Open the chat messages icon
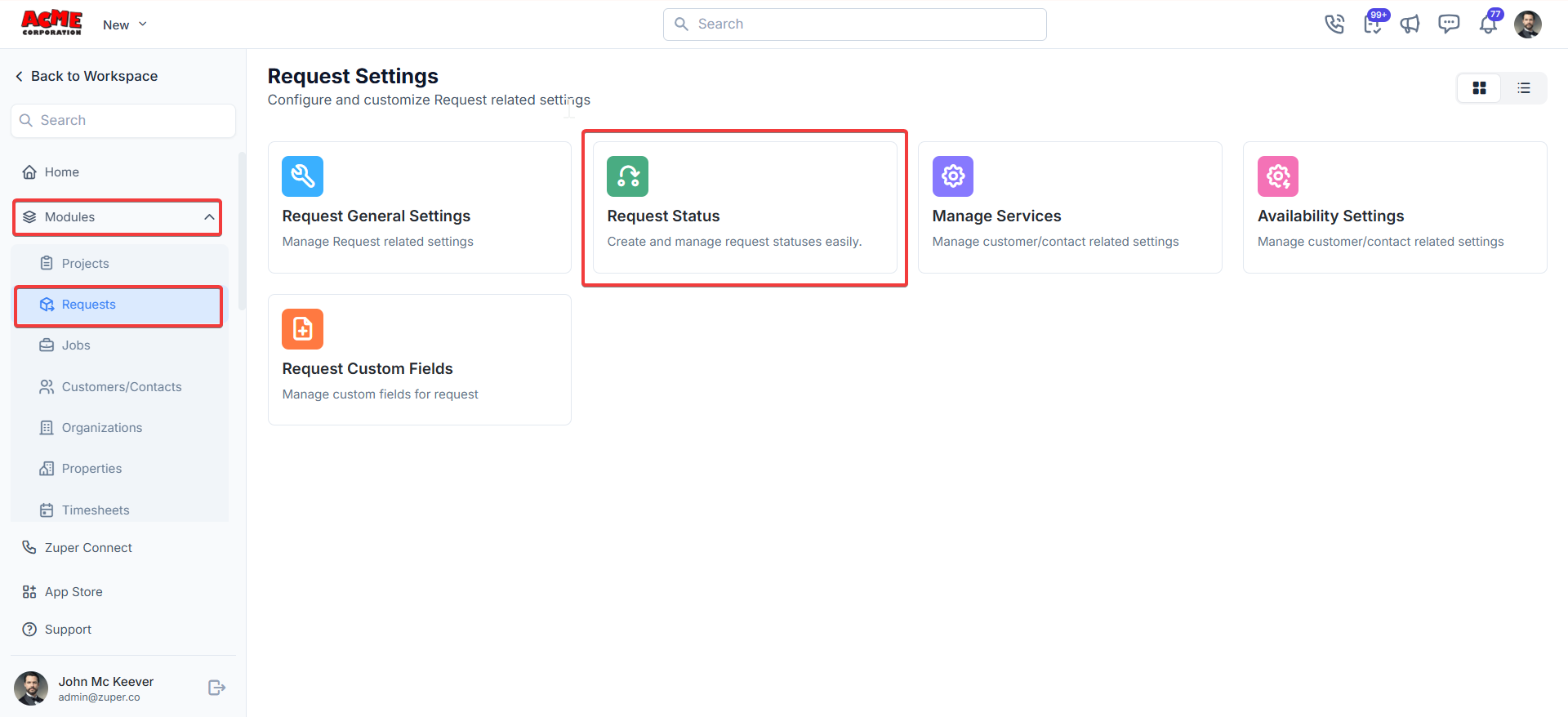The image size is (1568, 717). 1449,24
